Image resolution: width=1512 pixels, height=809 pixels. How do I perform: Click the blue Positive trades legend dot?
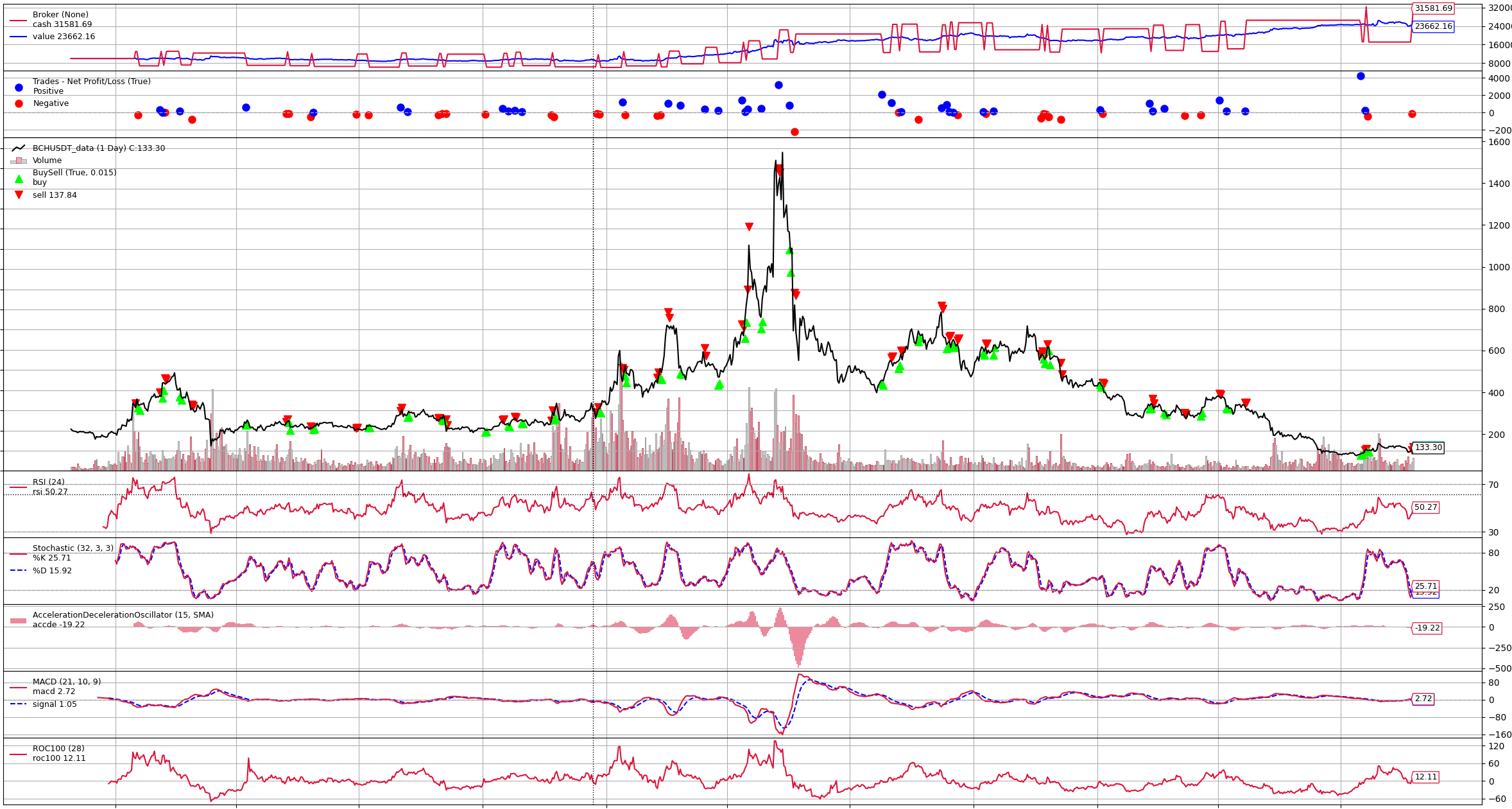(x=19, y=88)
